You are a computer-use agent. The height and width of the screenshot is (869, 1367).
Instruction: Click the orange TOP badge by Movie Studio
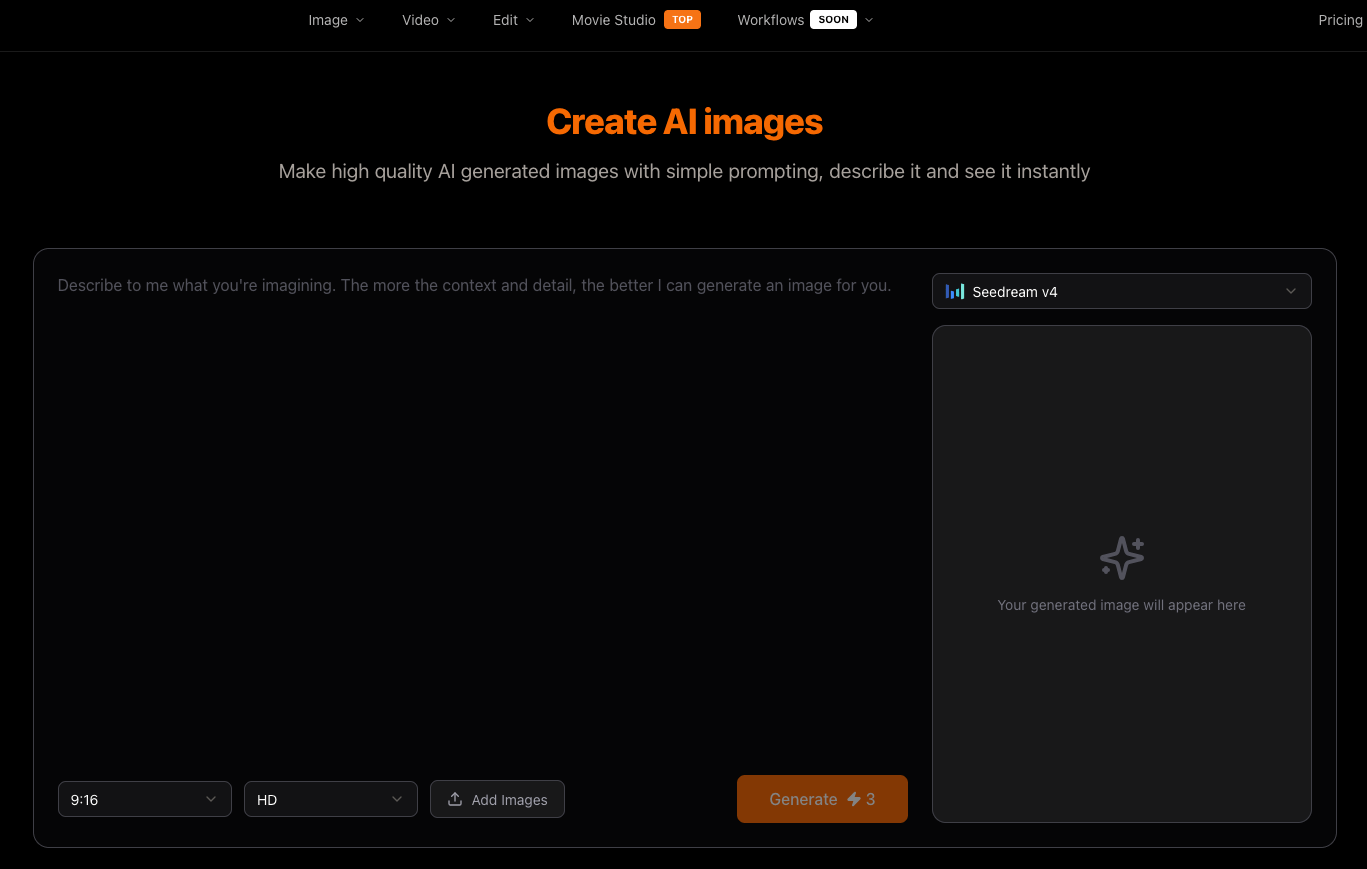(682, 19)
